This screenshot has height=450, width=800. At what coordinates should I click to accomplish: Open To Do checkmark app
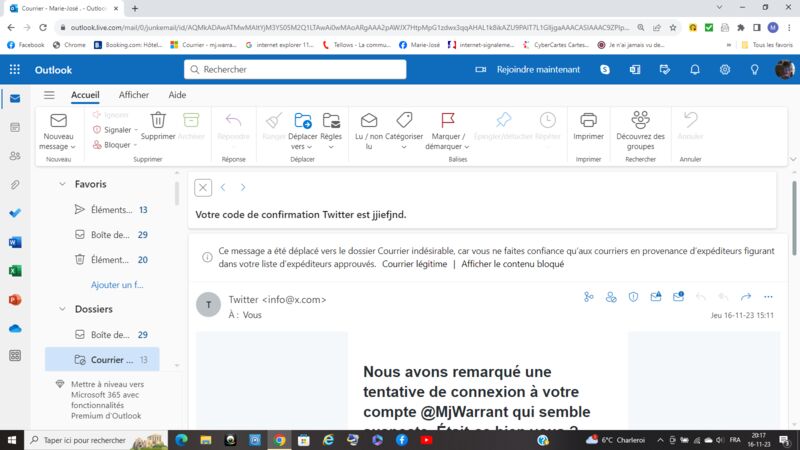(15, 213)
